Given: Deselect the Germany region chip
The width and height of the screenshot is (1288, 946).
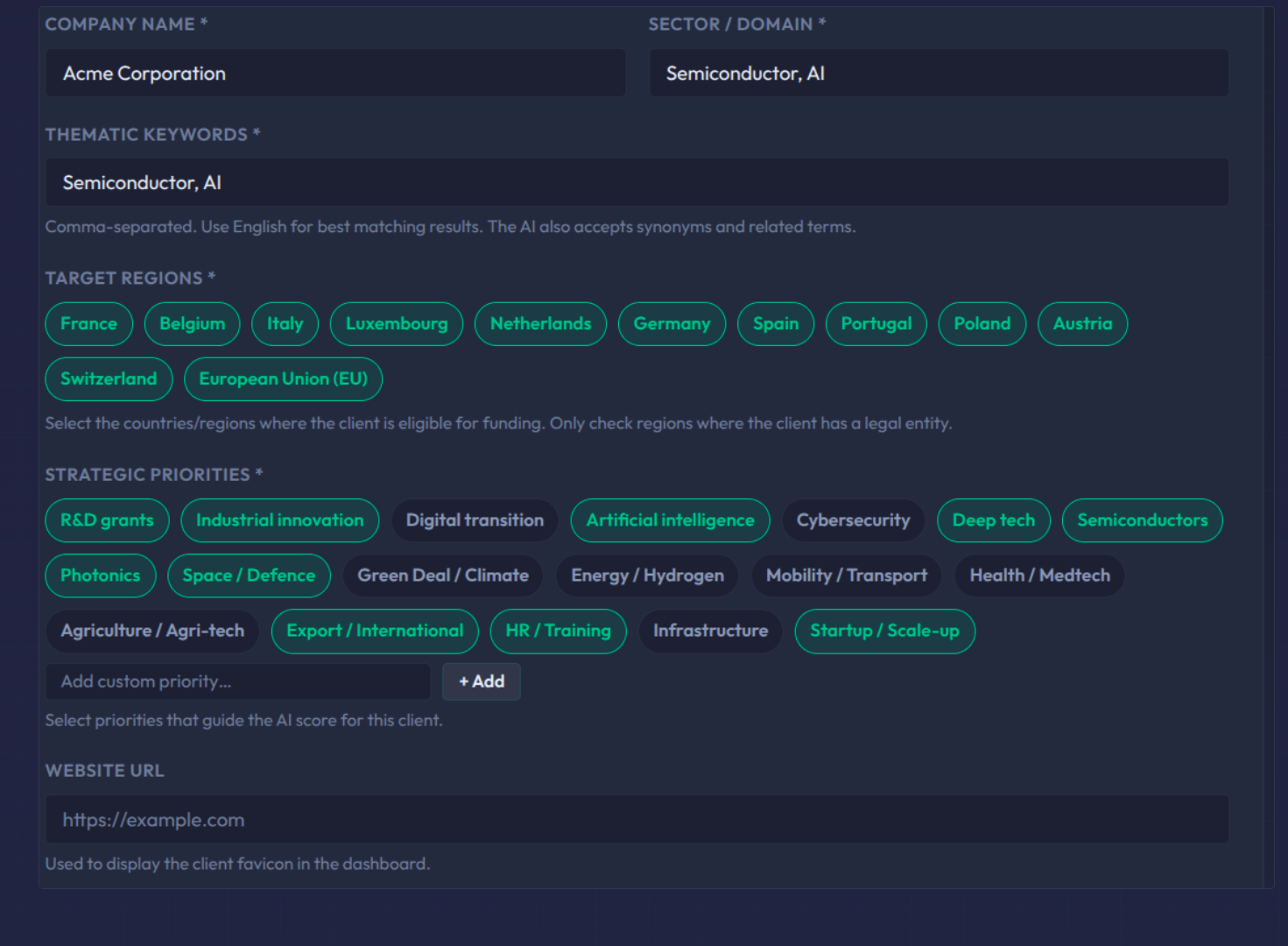Looking at the screenshot, I should [672, 324].
